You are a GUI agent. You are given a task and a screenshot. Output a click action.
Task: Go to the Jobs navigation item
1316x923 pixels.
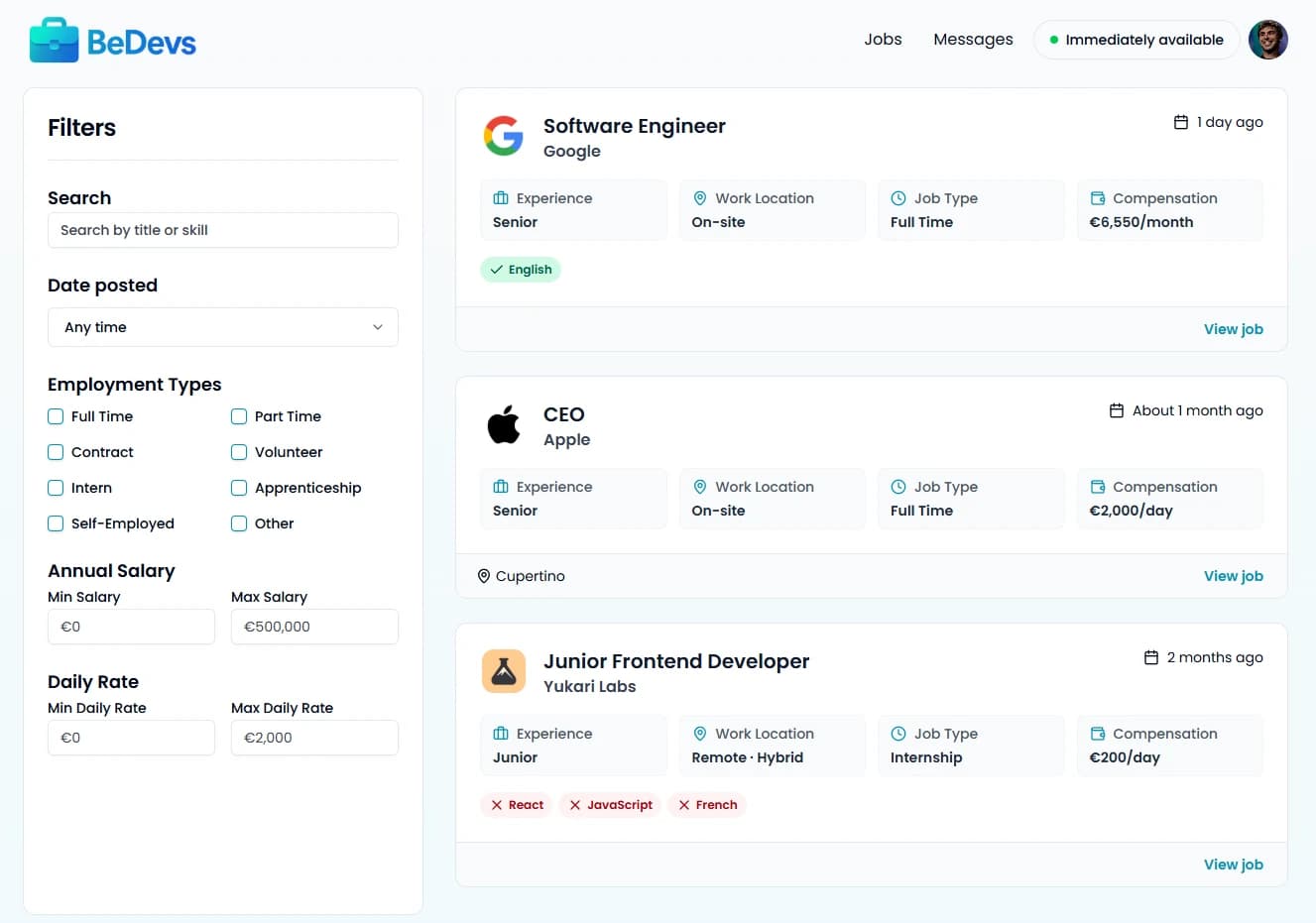point(883,40)
